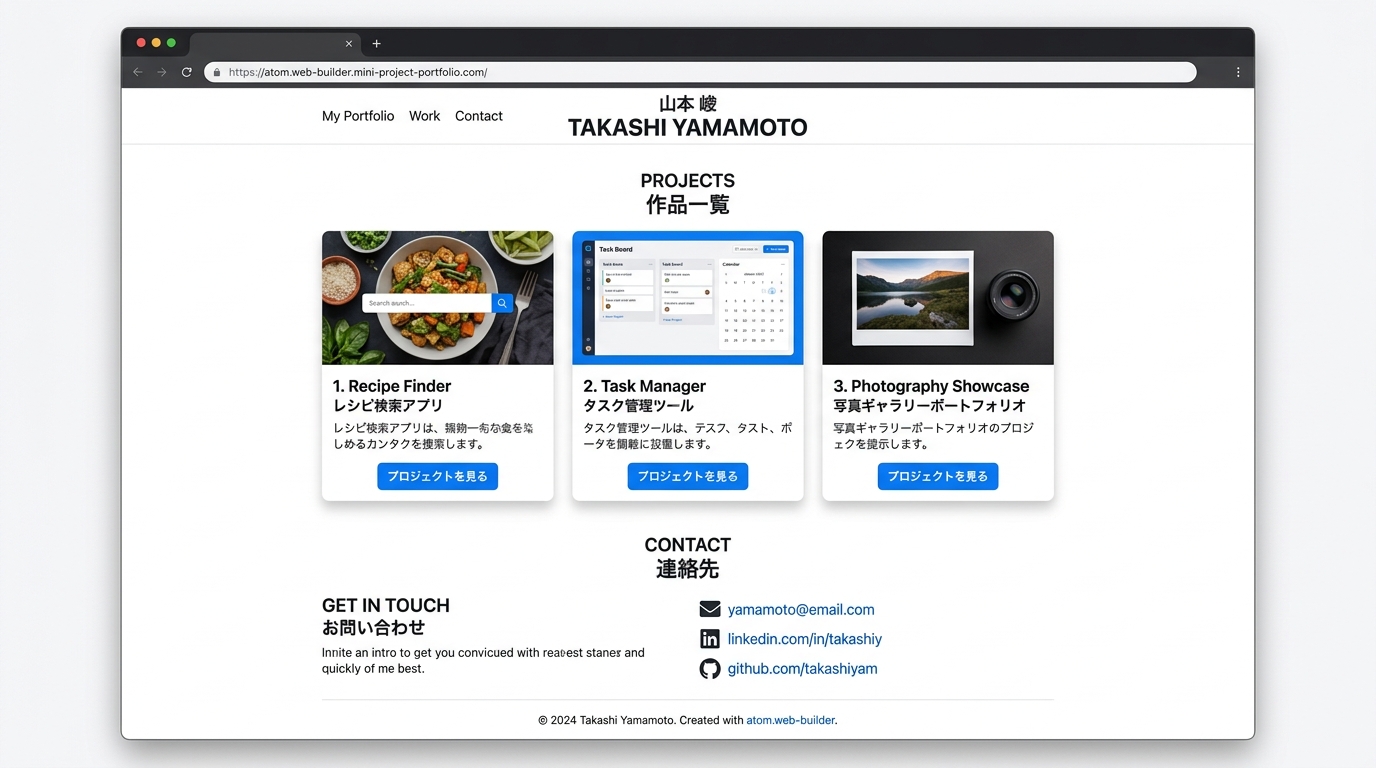Click view project button under Recipe Finder
The width and height of the screenshot is (1376, 768).
pyautogui.click(x=437, y=477)
